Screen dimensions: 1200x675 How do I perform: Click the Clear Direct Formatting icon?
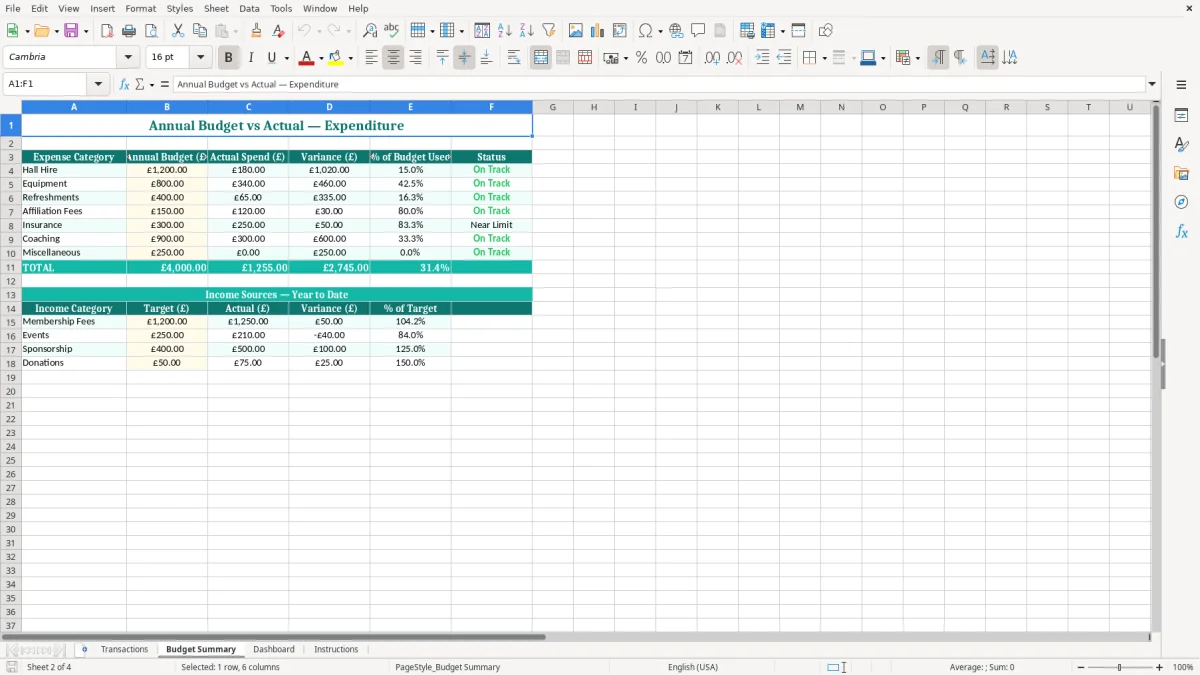[278, 31]
